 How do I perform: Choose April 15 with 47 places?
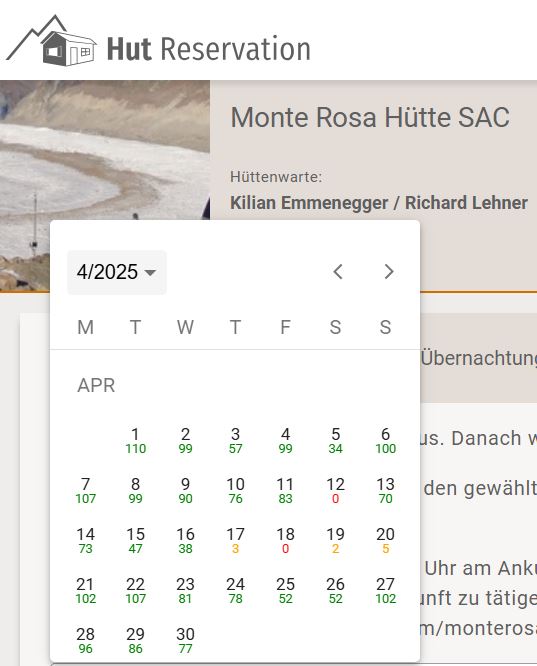(136, 541)
